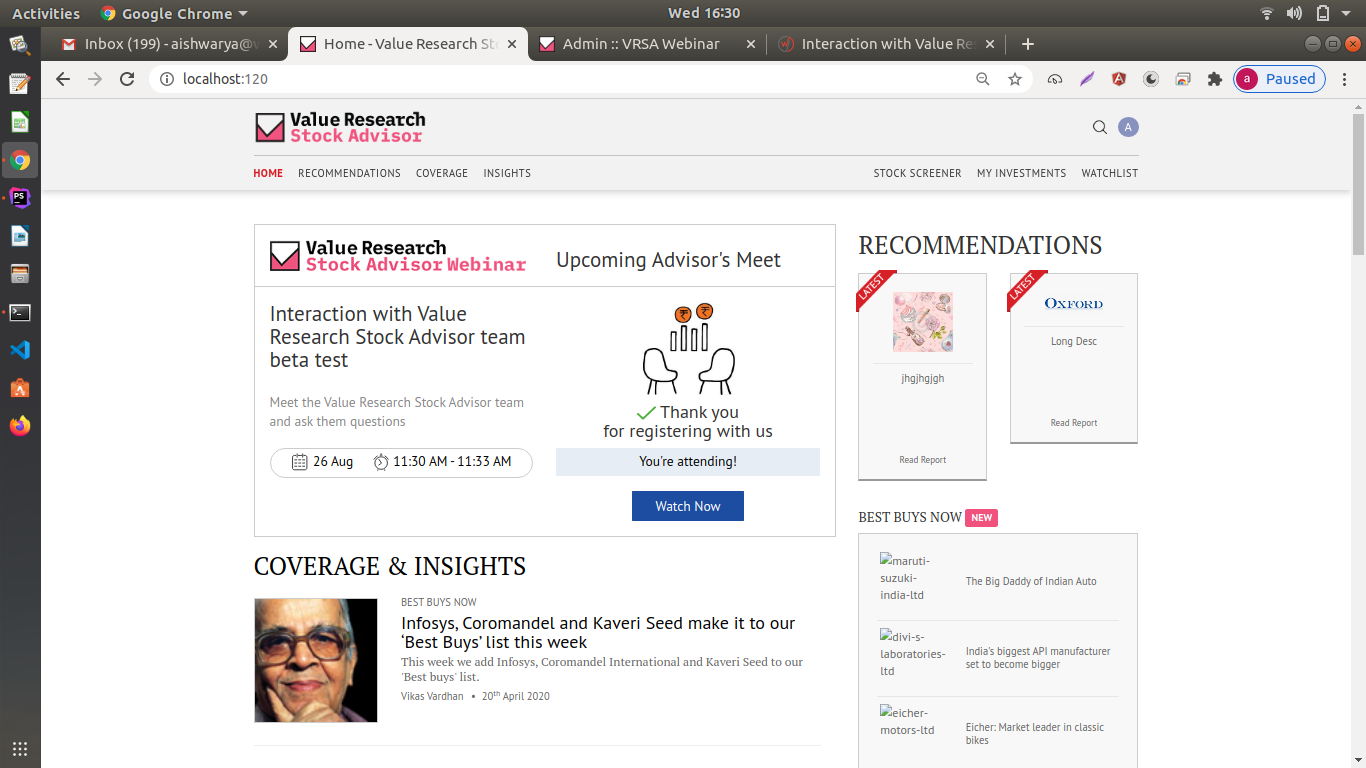
Task: Open the Recommendations navigation menu item
Action: pos(349,173)
